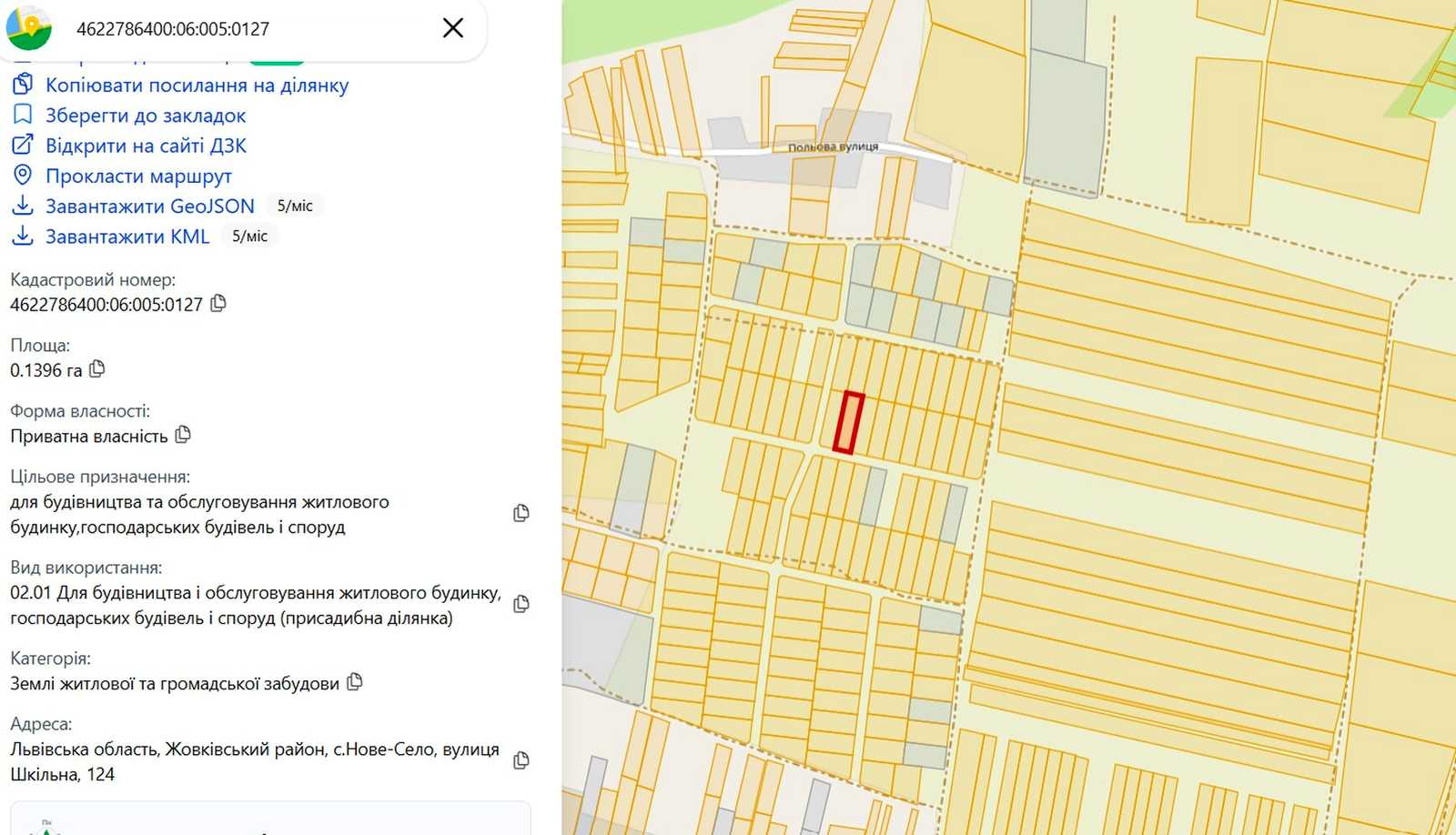Copy the Приватна власність ownership text

(x=183, y=435)
